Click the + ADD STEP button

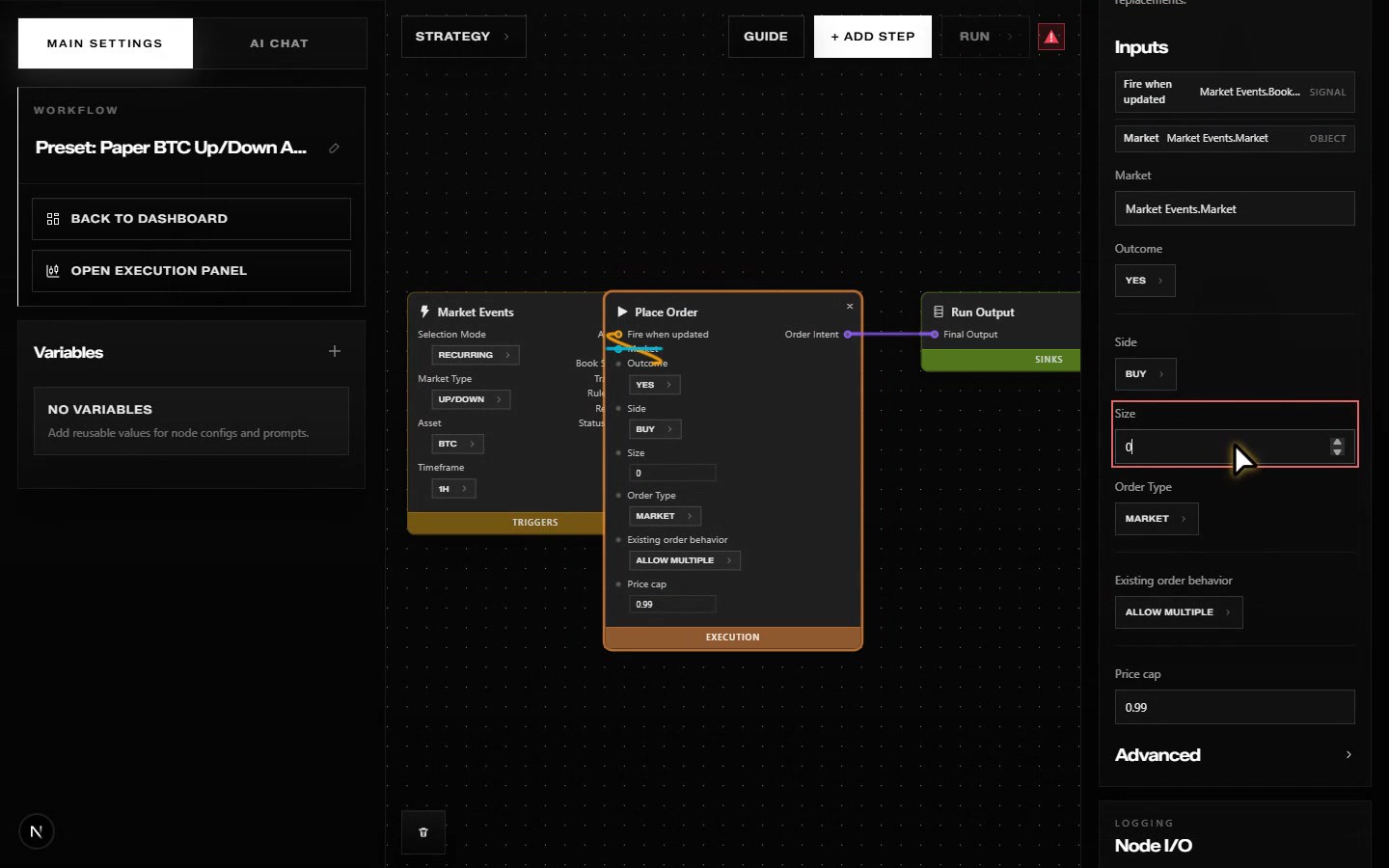(873, 37)
